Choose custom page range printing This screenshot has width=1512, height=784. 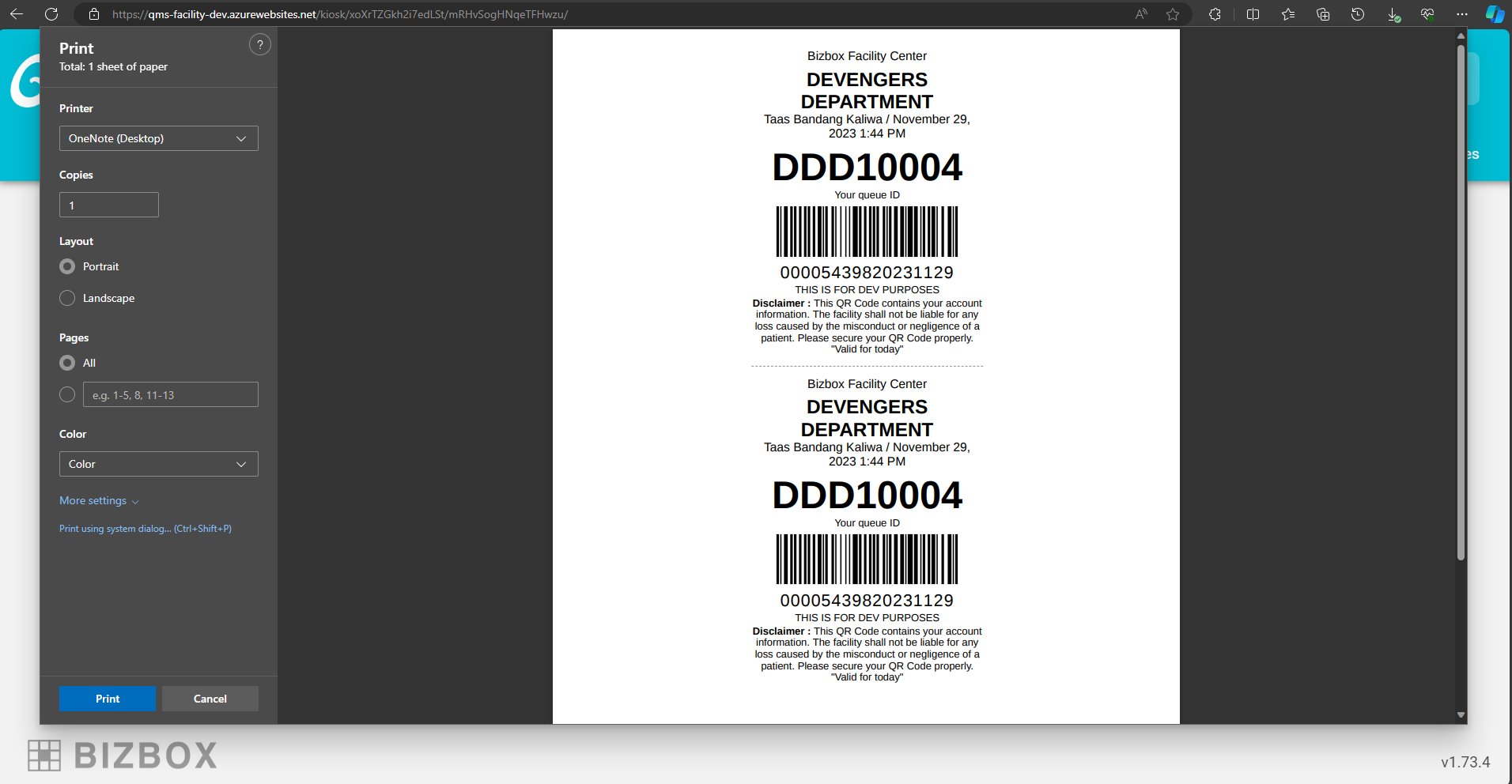tap(68, 394)
